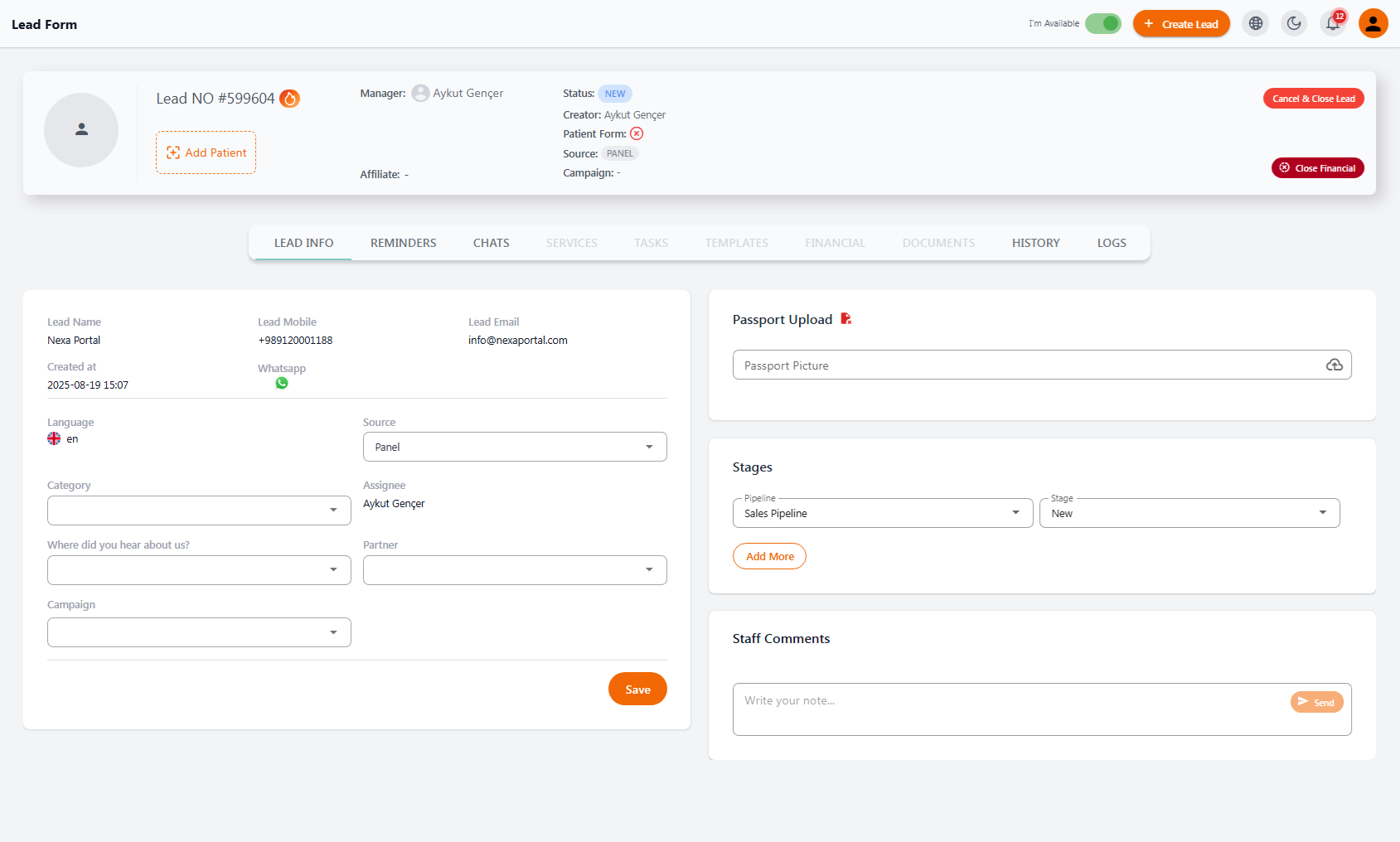Open the Stage dropdown showing New
Image resolution: width=1400 pixels, height=842 pixels.
(1189, 513)
